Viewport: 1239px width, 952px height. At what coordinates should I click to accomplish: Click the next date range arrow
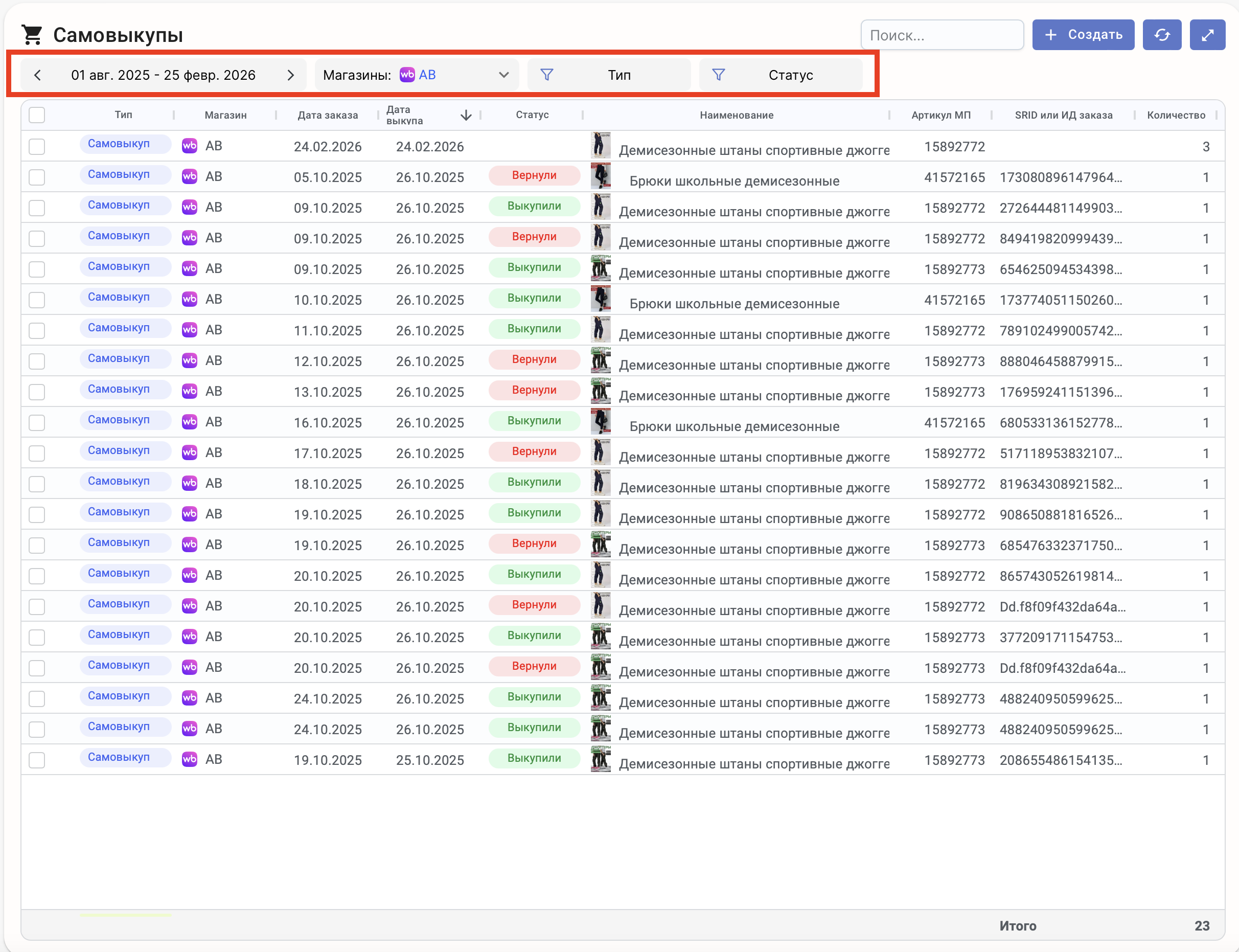coord(291,75)
